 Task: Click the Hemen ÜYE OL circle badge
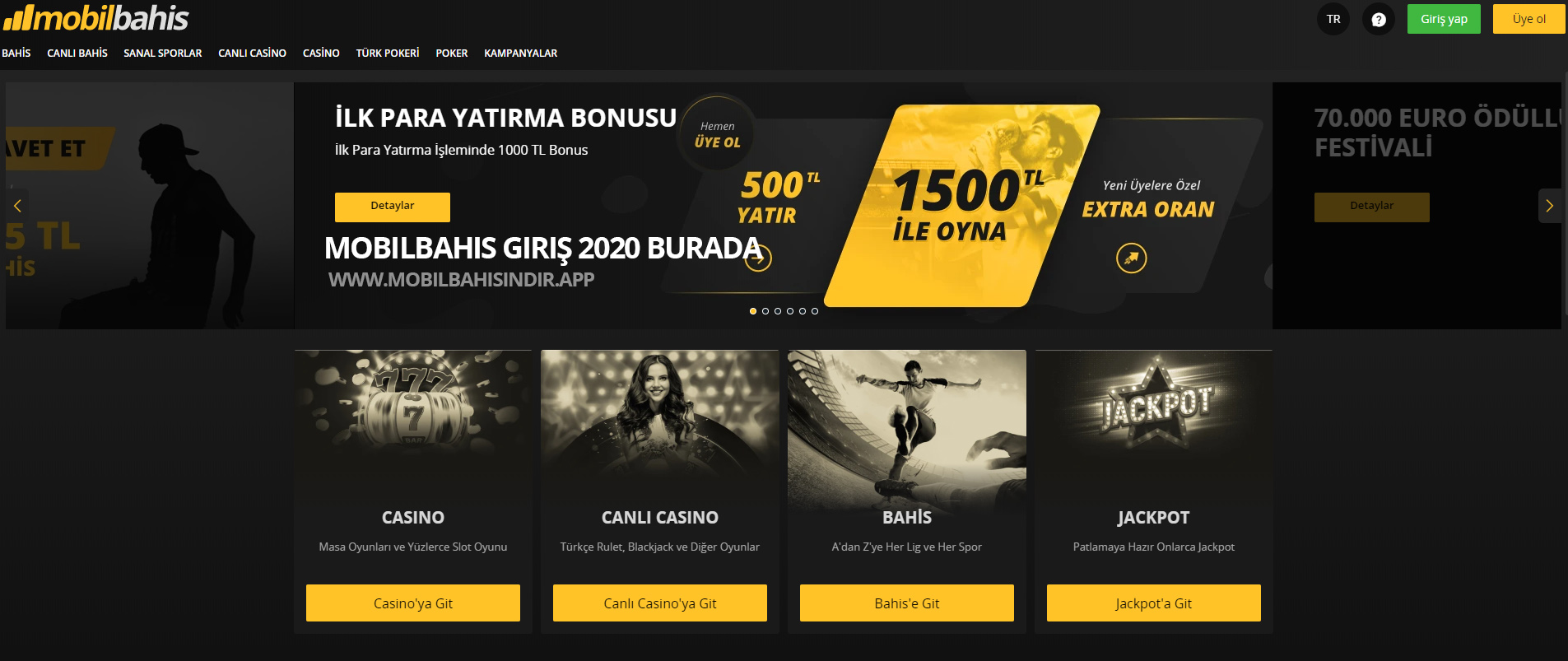(x=718, y=134)
